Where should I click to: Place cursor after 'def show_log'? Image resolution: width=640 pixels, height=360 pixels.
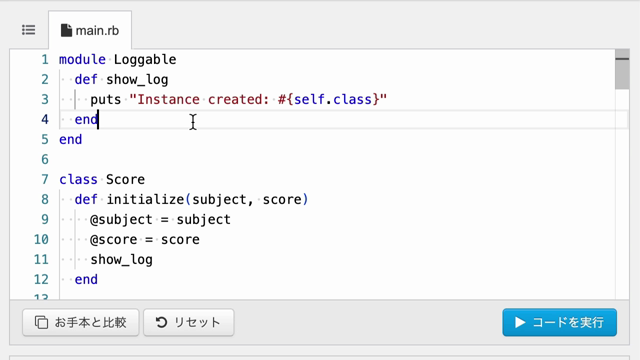point(169,80)
